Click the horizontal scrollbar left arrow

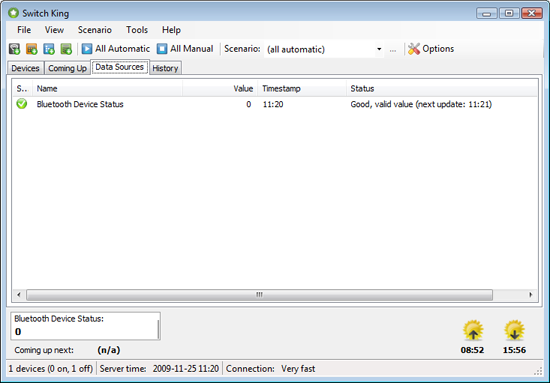[x=19, y=295]
